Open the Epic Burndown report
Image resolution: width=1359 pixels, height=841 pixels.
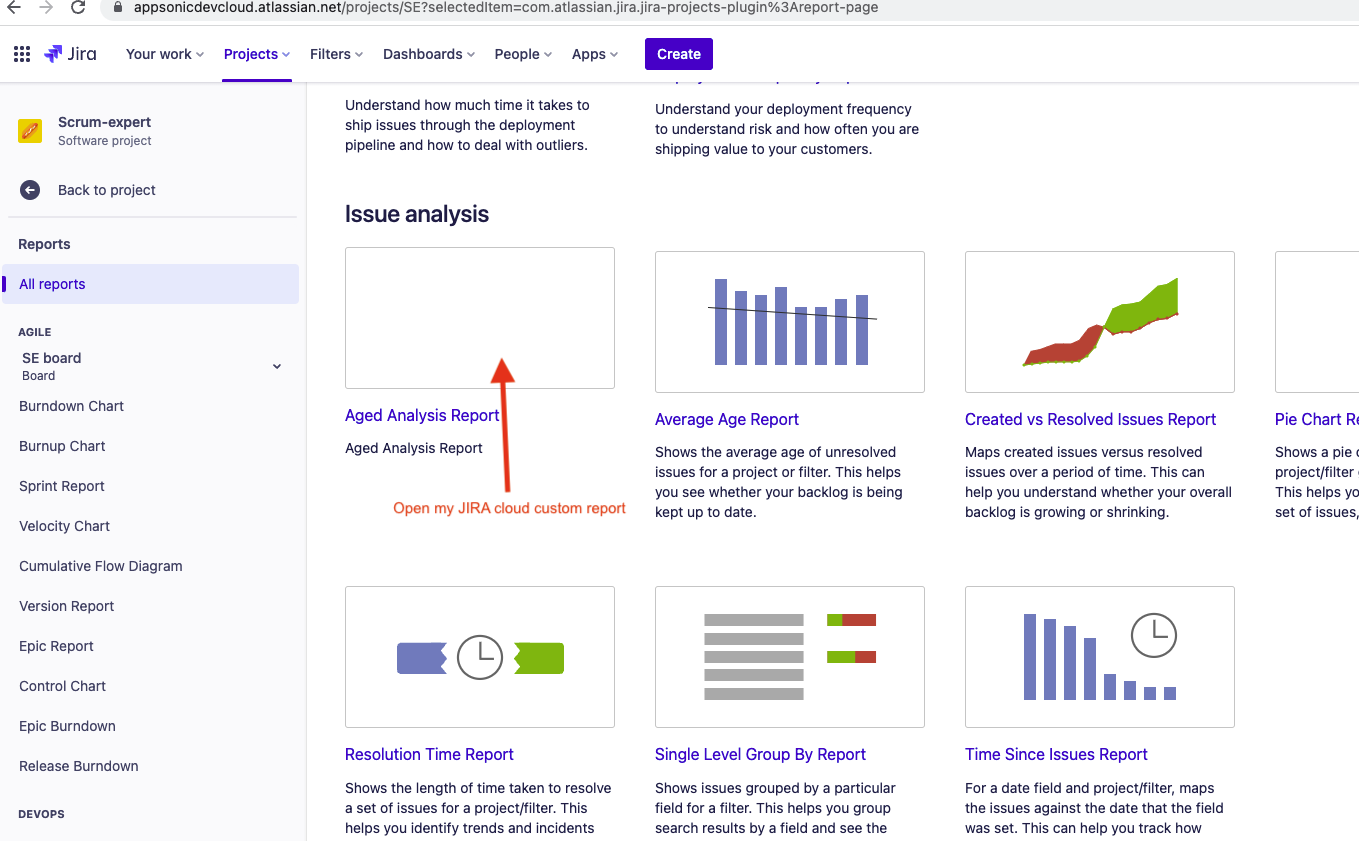click(x=67, y=726)
